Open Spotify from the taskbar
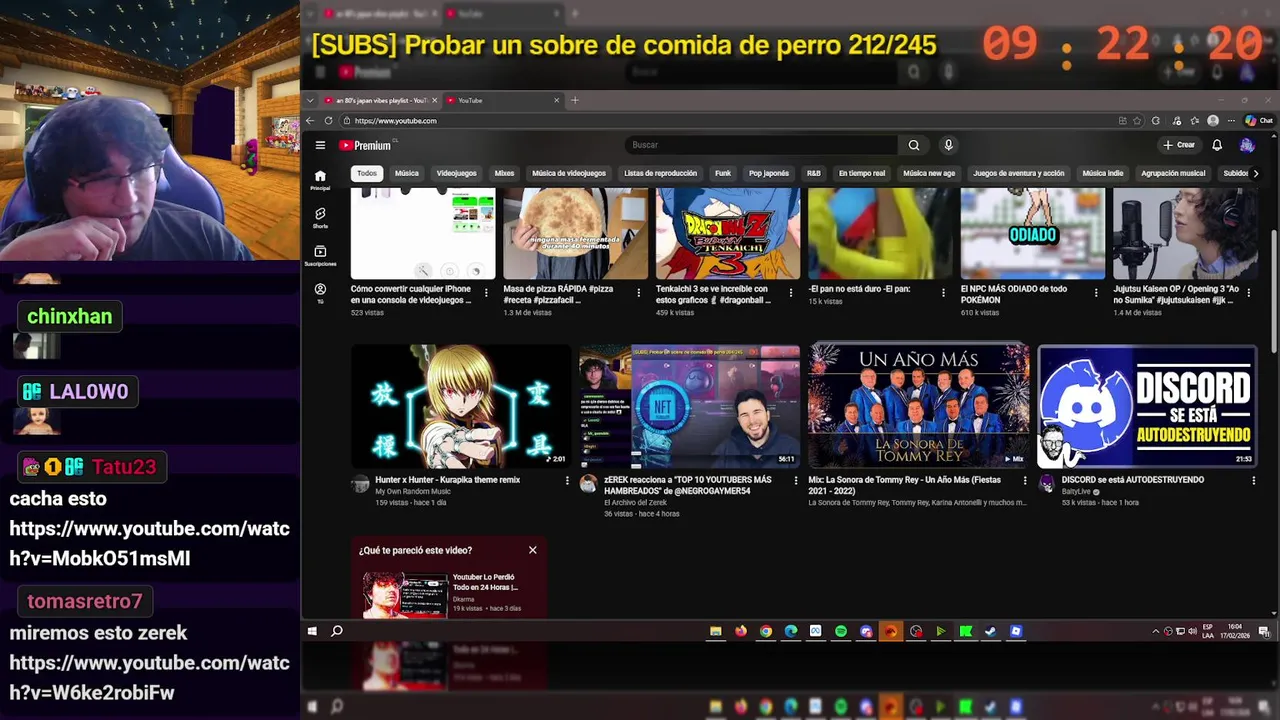Viewport: 1280px width, 720px height. click(x=840, y=631)
